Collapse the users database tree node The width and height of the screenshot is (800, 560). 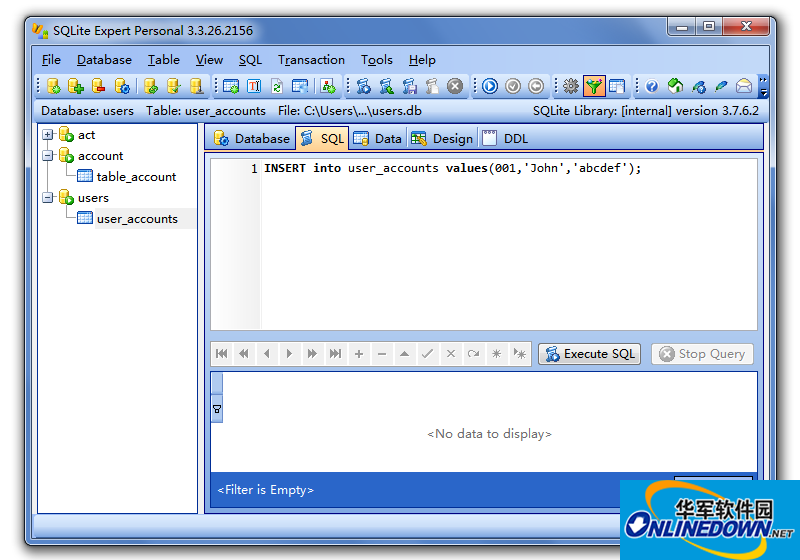point(47,197)
